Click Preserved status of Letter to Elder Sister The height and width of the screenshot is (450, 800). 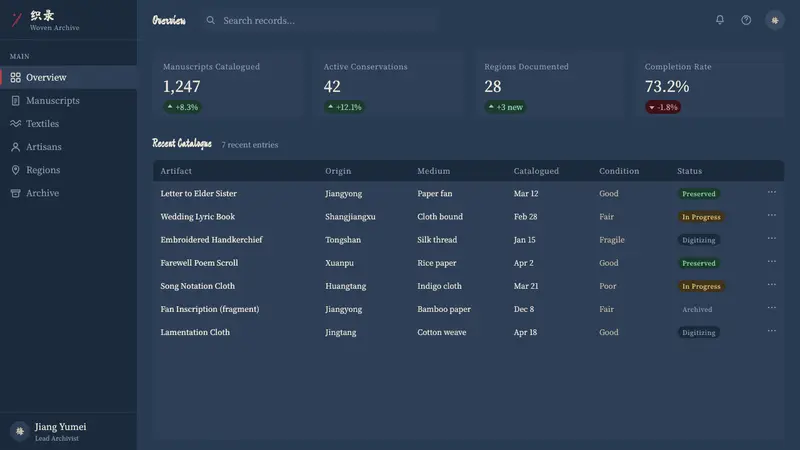tap(698, 194)
